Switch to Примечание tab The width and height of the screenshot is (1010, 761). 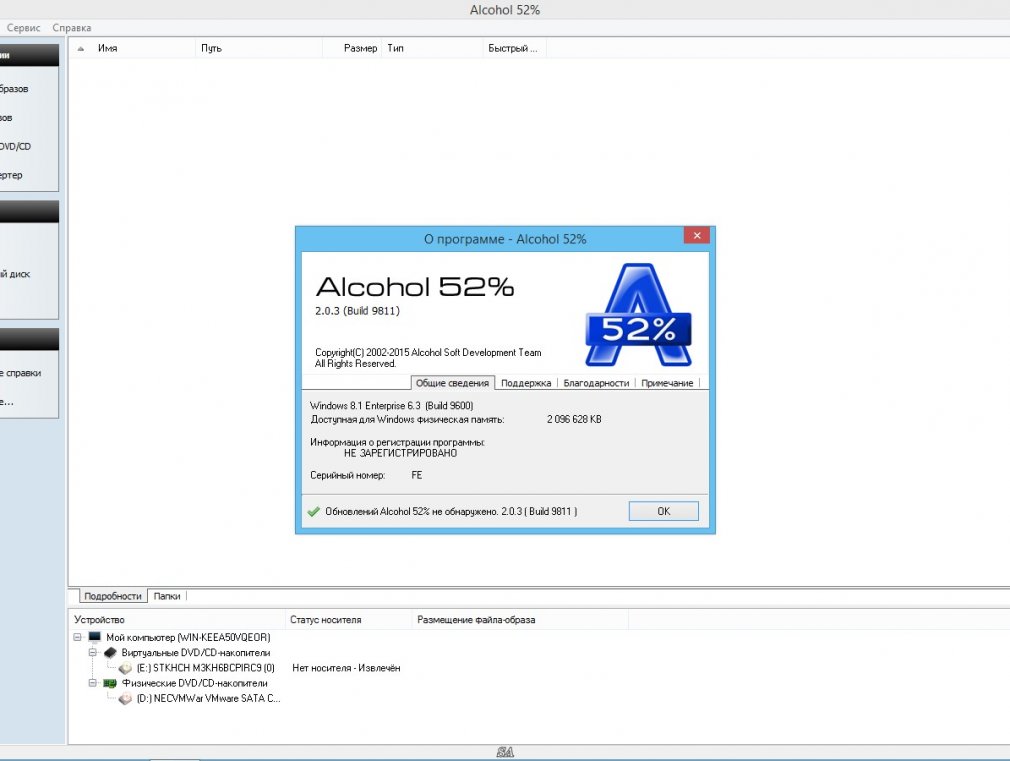(x=667, y=383)
